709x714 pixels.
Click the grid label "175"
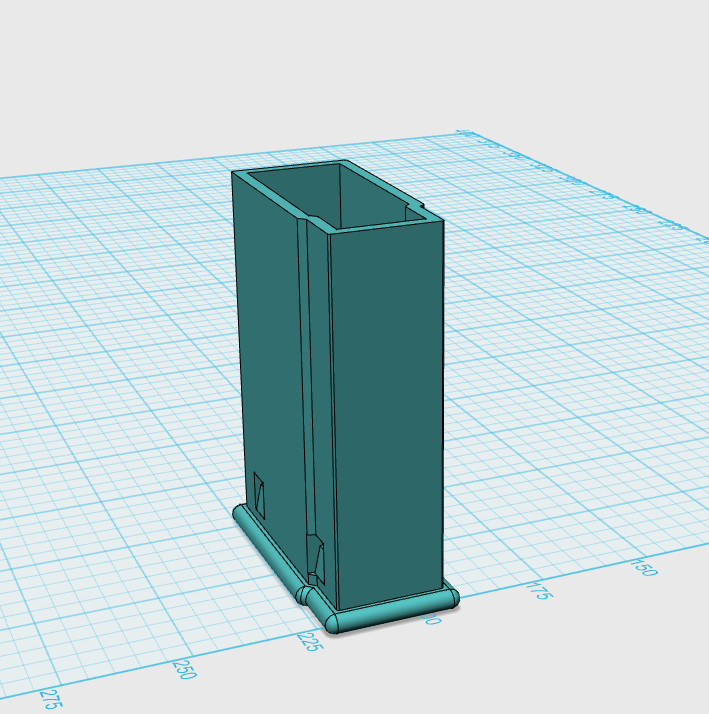click(541, 590)
